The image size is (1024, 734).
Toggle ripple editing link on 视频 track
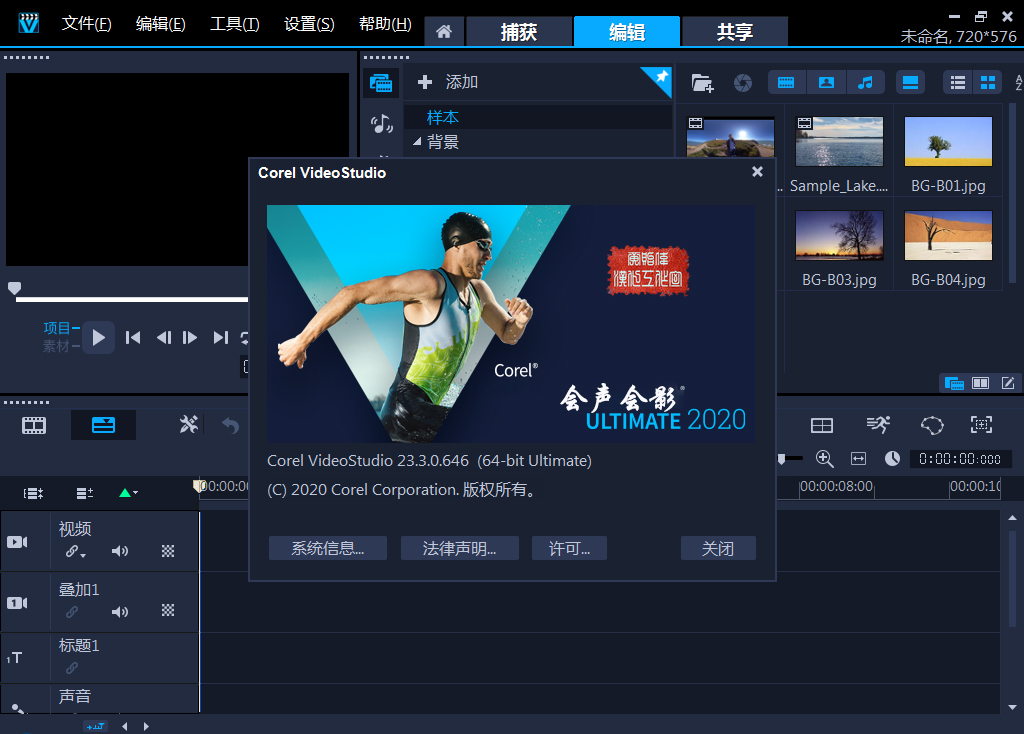pyautogui.click(x=72, y=551)
